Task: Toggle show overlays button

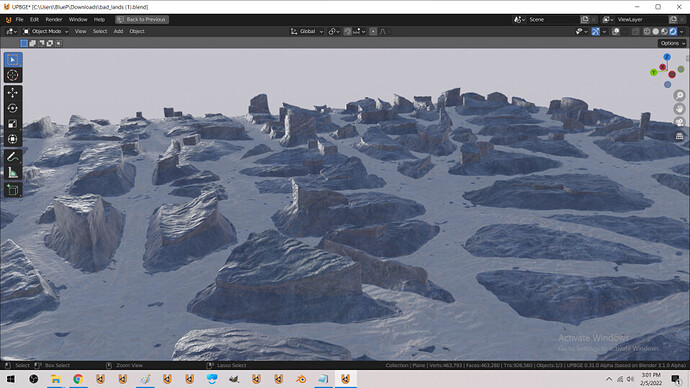Action: click(x=616, y=31)
